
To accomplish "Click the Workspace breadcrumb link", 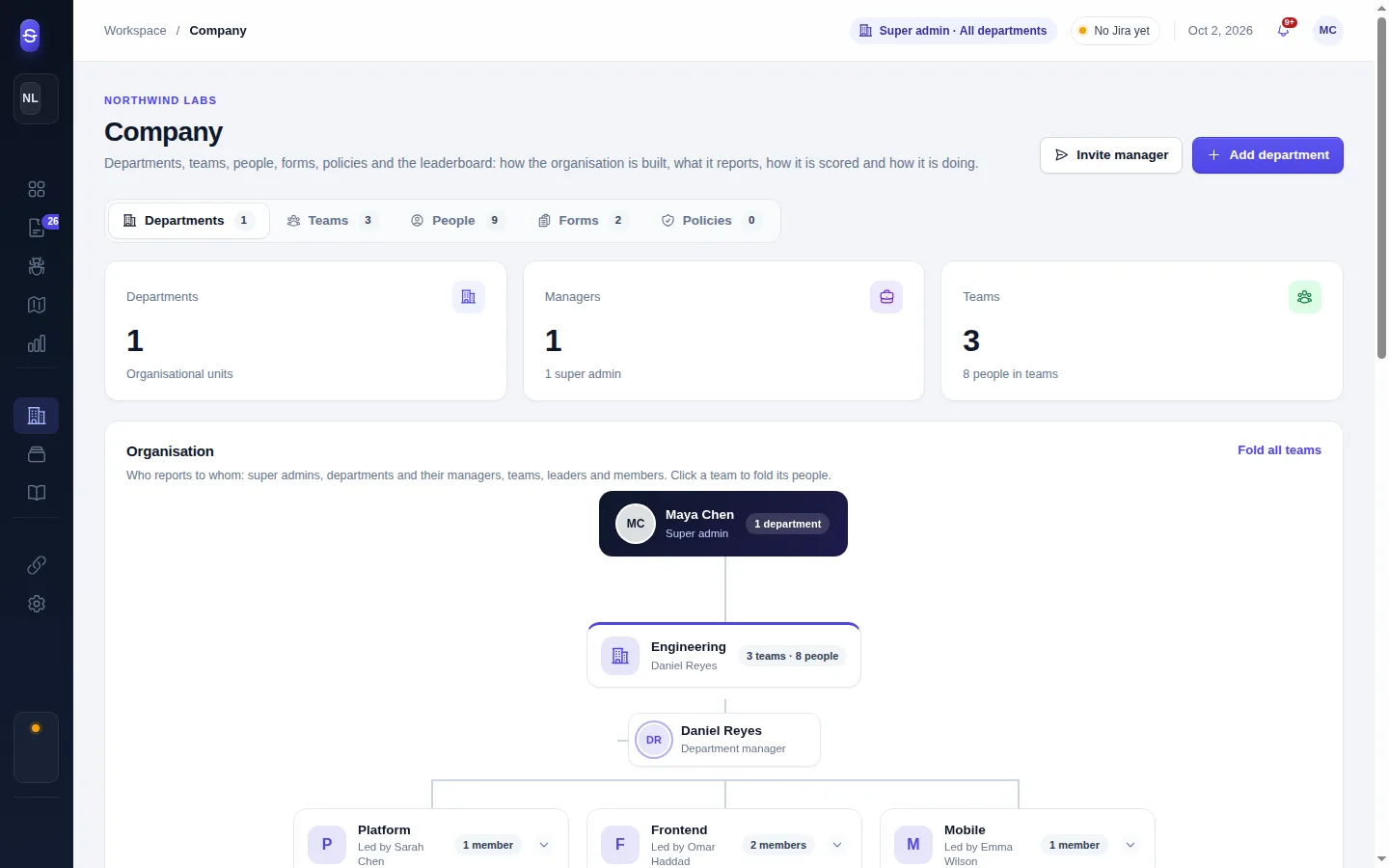I will point(135,31).
